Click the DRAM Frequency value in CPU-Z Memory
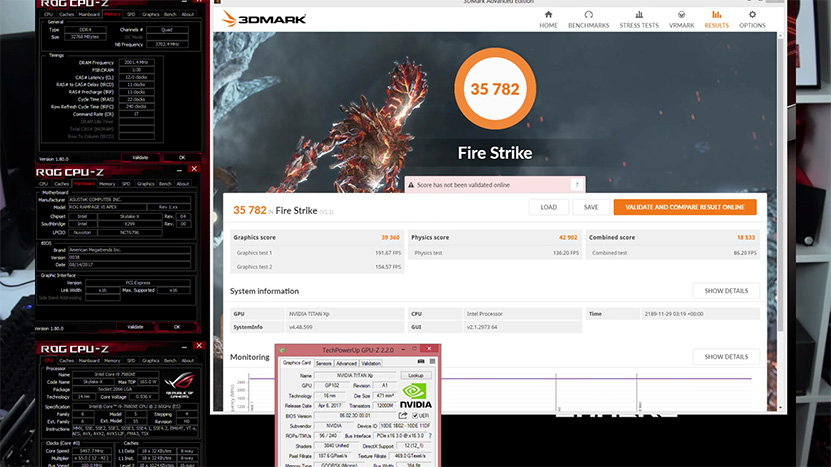 pos(136,63)
